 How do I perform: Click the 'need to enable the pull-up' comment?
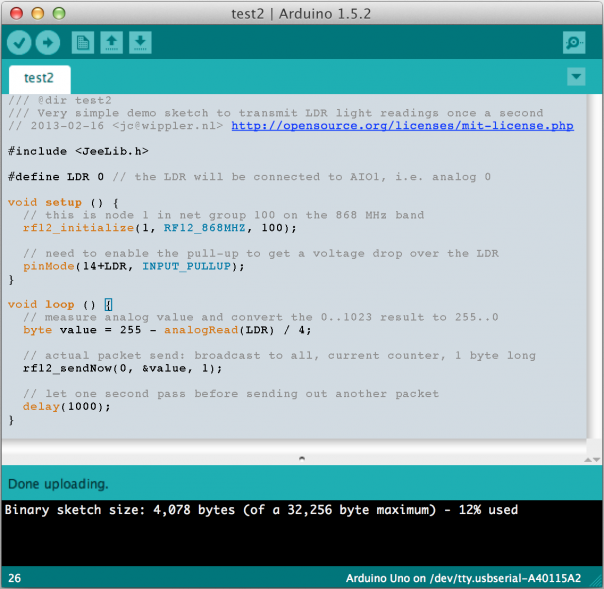coord(261,253)
